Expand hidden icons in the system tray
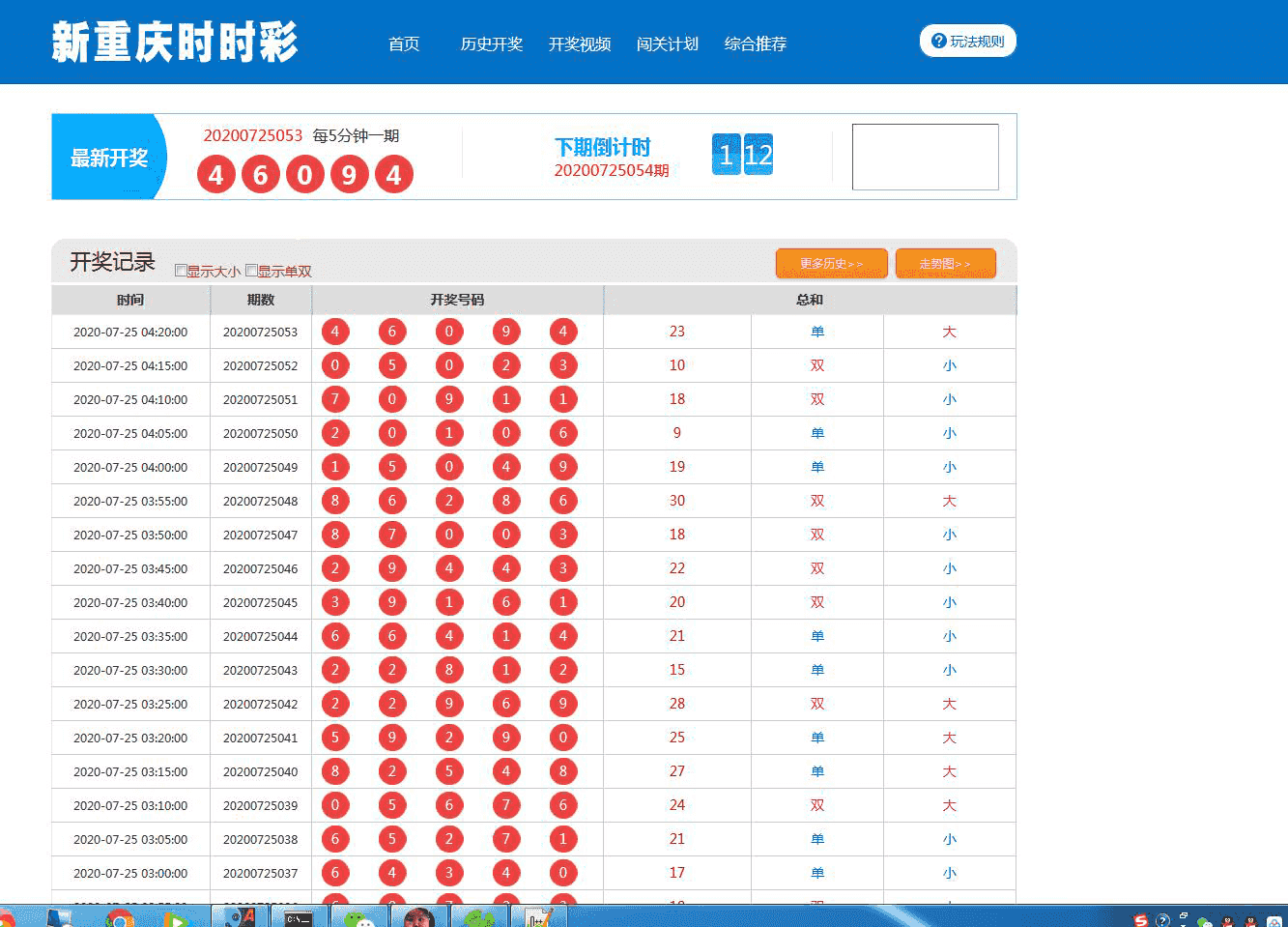 click(1184, 915)
